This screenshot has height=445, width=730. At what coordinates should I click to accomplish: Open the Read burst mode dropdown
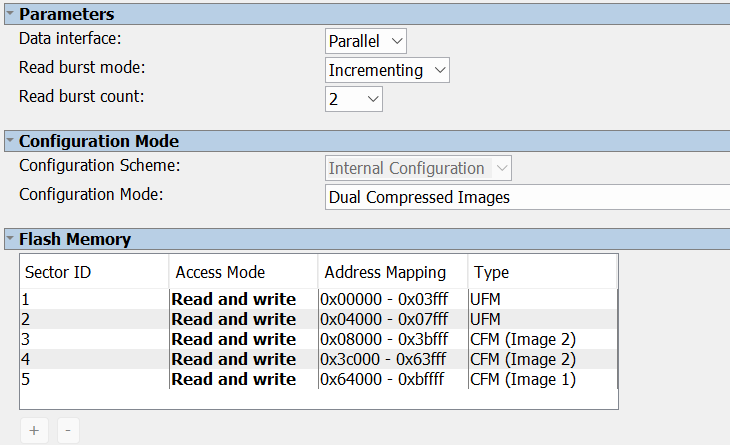pyautogui.click(x=388, y=70)
